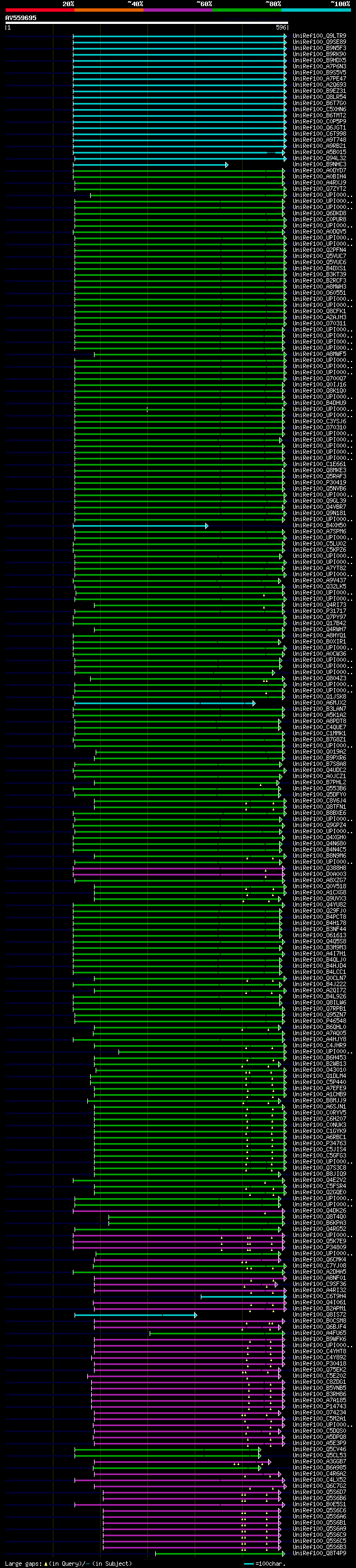The image size is (356, 1568).
Task: Open the UniRef100_B4XH50 entry
Action: pos(319,525)
